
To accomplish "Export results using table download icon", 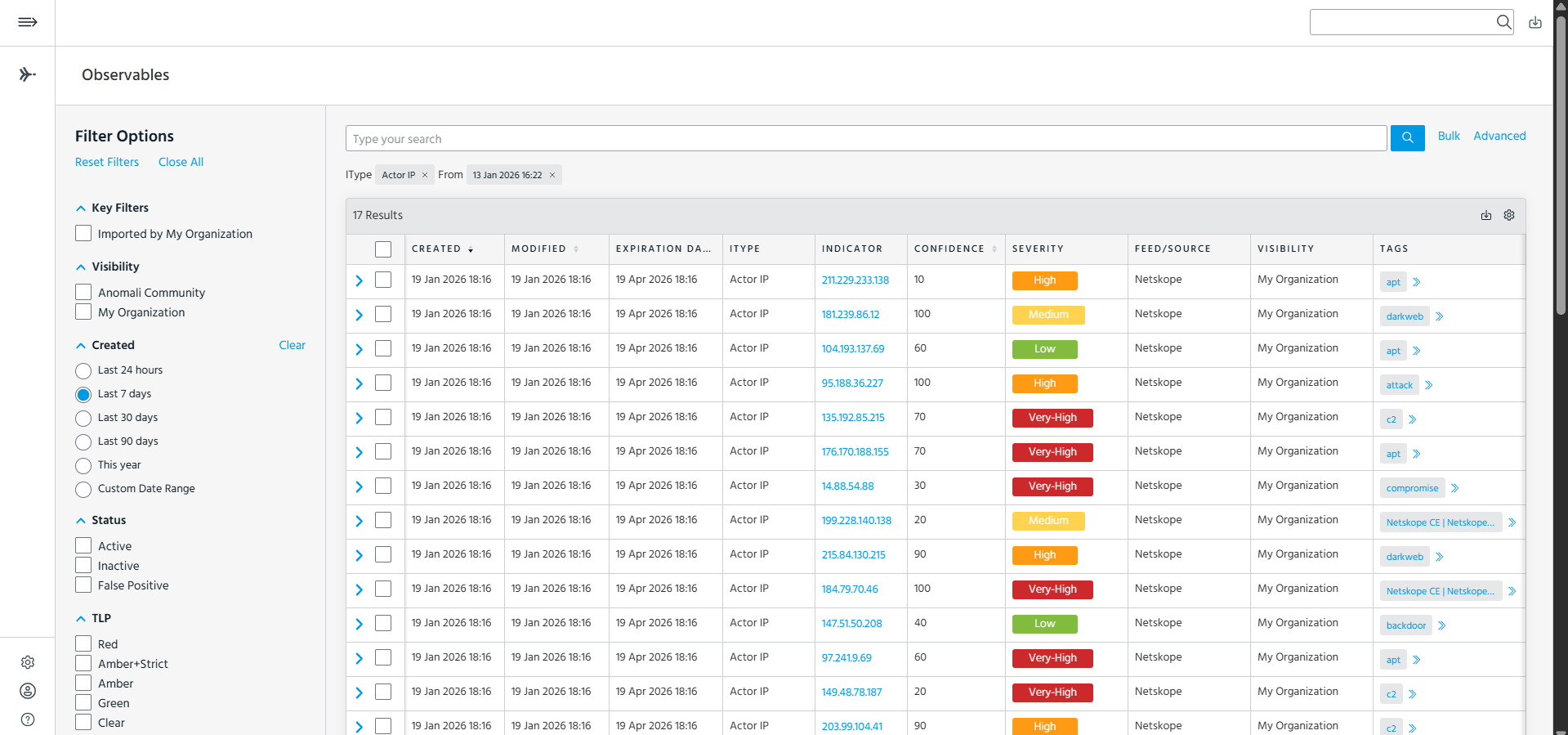I will pyautogui.click(x=1486, y=215).
